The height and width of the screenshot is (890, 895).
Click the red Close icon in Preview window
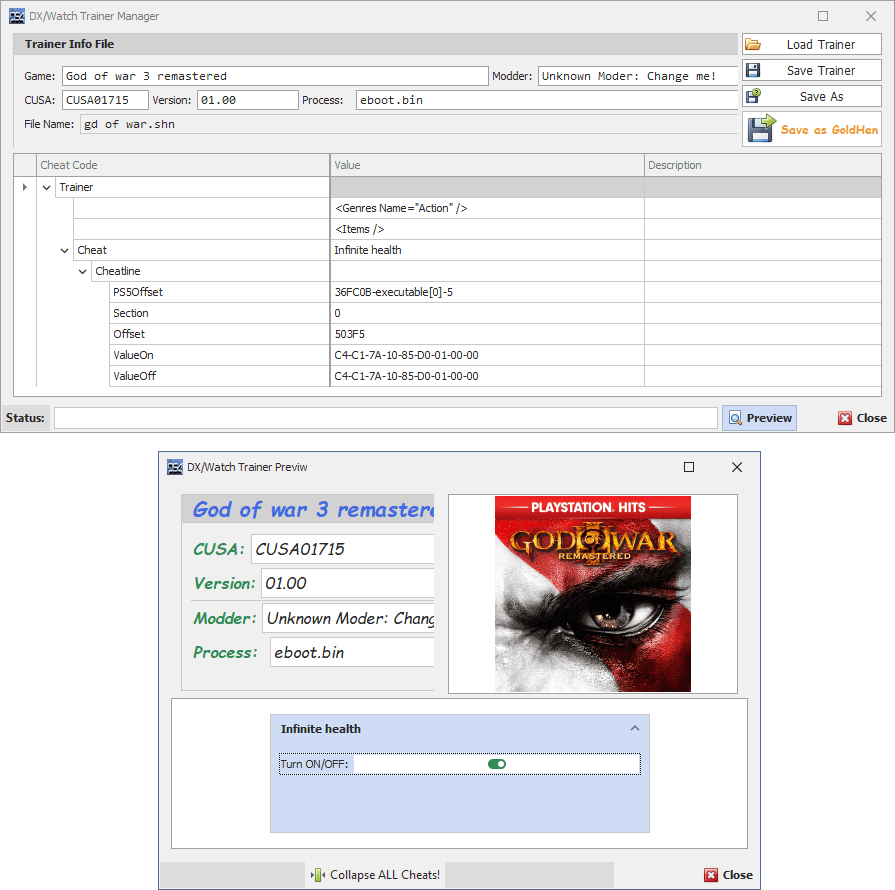[x=711, y=875]
